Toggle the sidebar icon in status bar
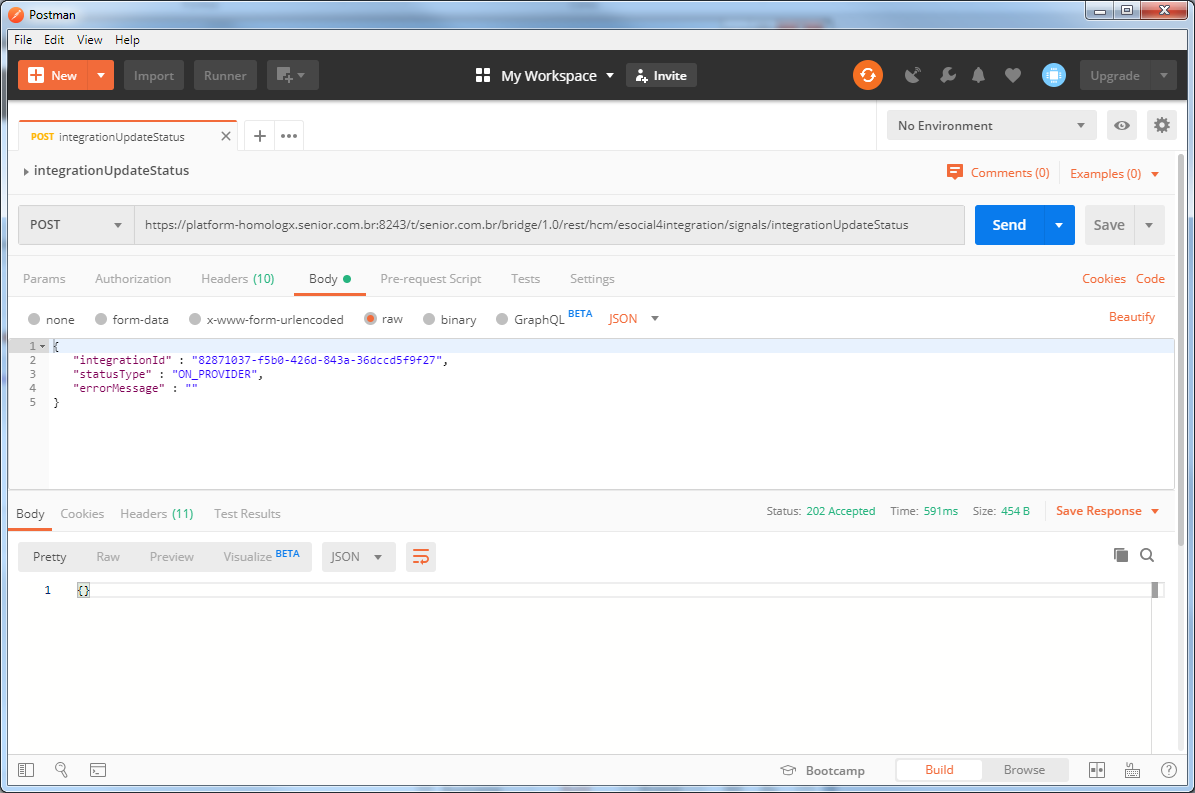Image resolution: width=1195 pixels, height=793 pixels. pos(26,770)
